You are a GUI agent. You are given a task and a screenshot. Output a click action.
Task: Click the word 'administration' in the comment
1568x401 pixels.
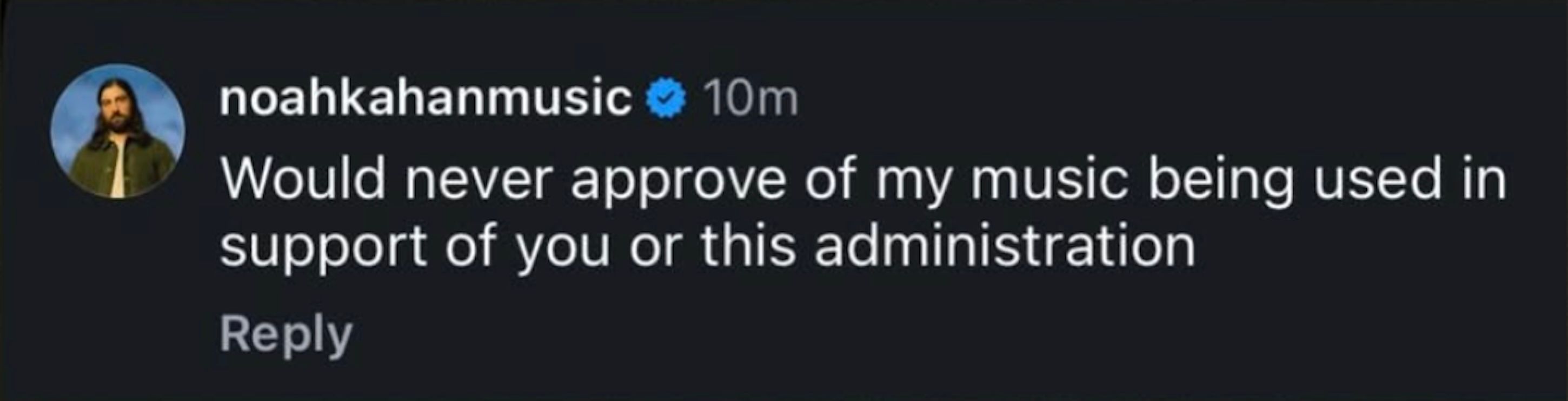click(1005, 247)
